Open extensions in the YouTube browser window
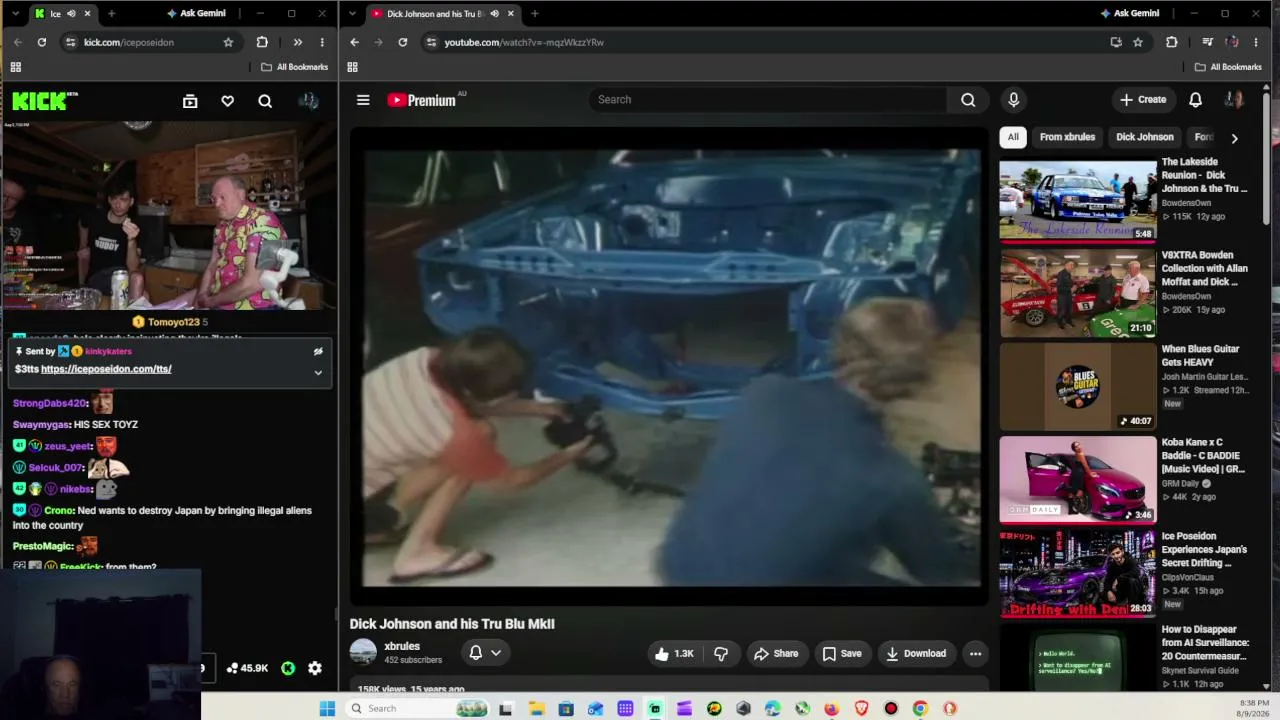Viewport: 1280px width, 720px height. 1172,42
